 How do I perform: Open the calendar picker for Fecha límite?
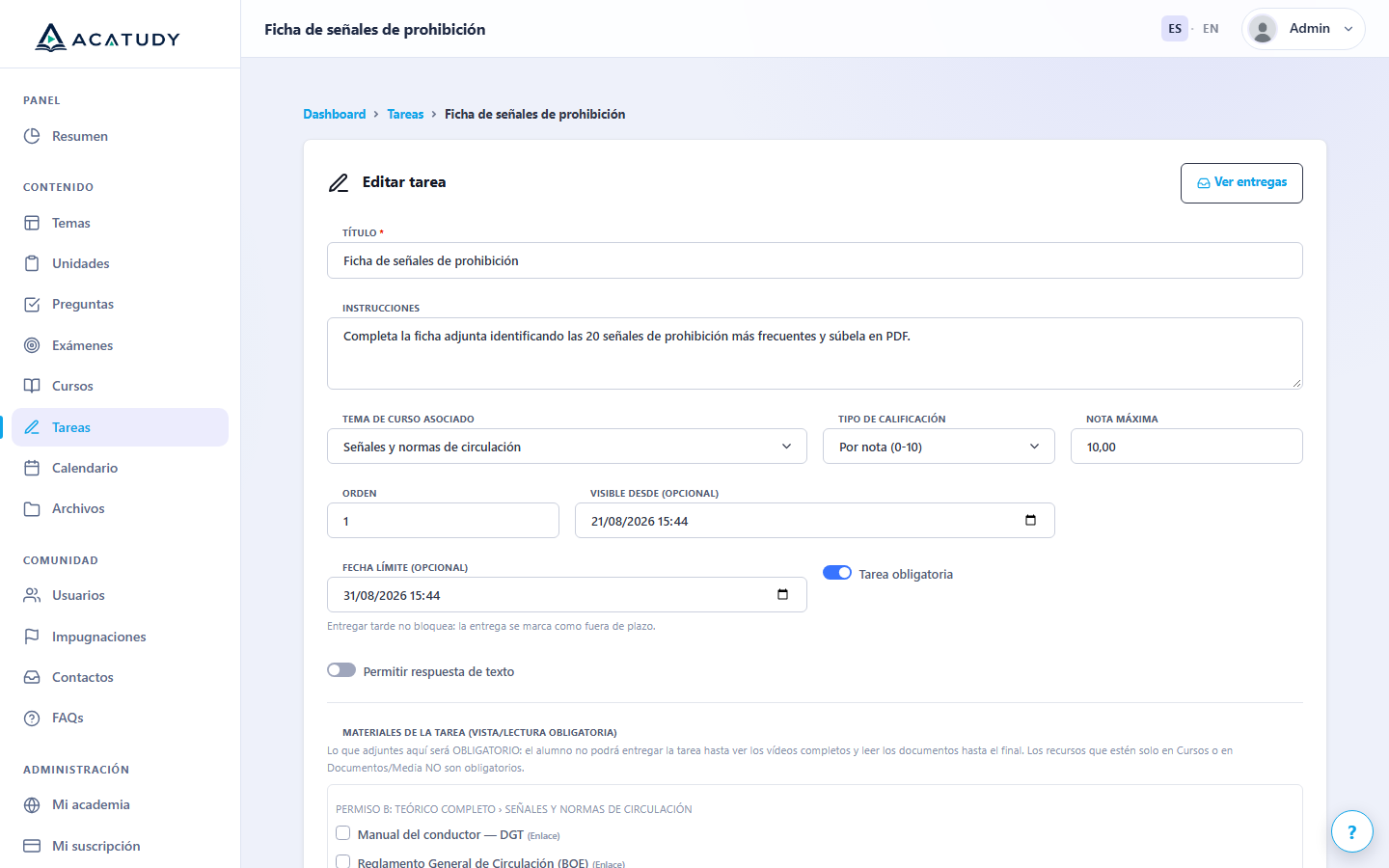tap(782, 595)
